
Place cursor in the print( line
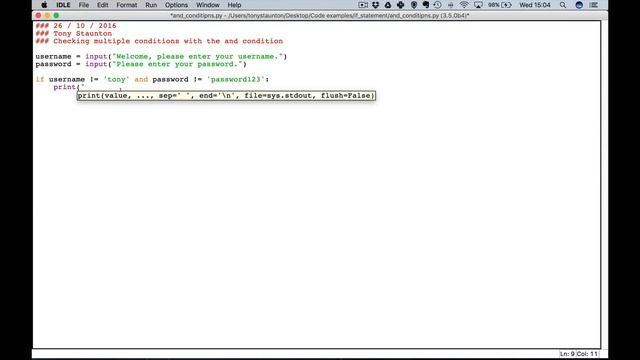(69, 87)
